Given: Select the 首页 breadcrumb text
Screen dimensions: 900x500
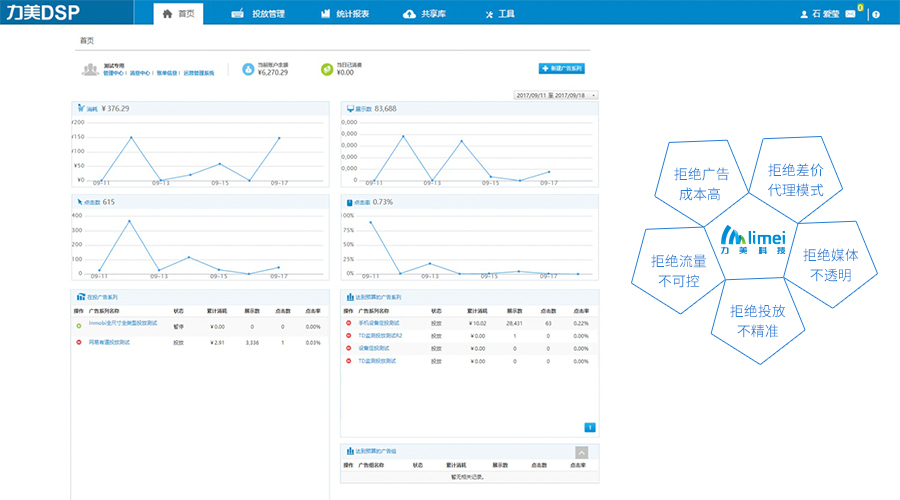Looking at the screenshot, I should coord(87,41).
